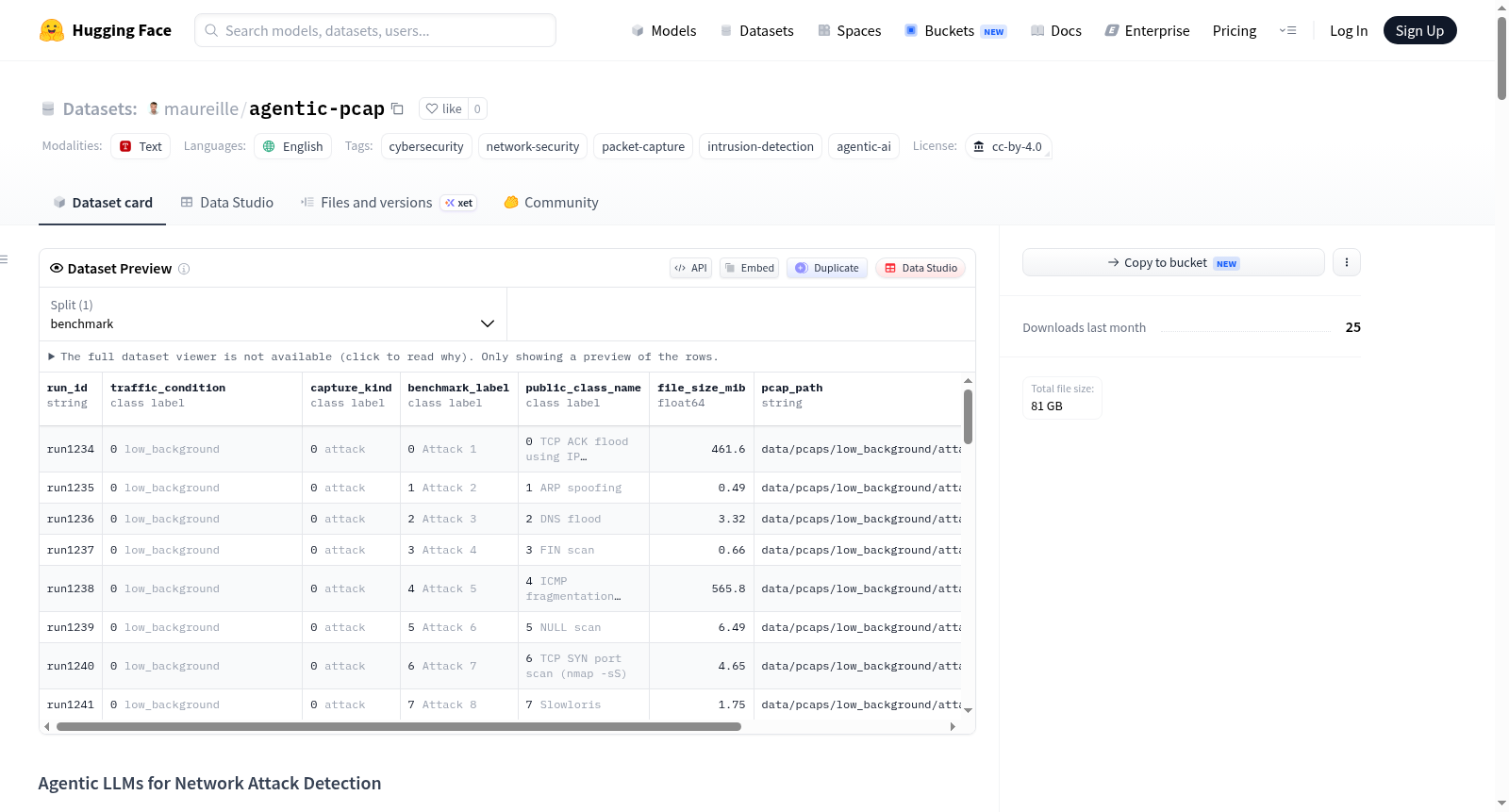Switch to the Data Studio tab
This screenshot has height=812, width=1509.
pos(227,203)
